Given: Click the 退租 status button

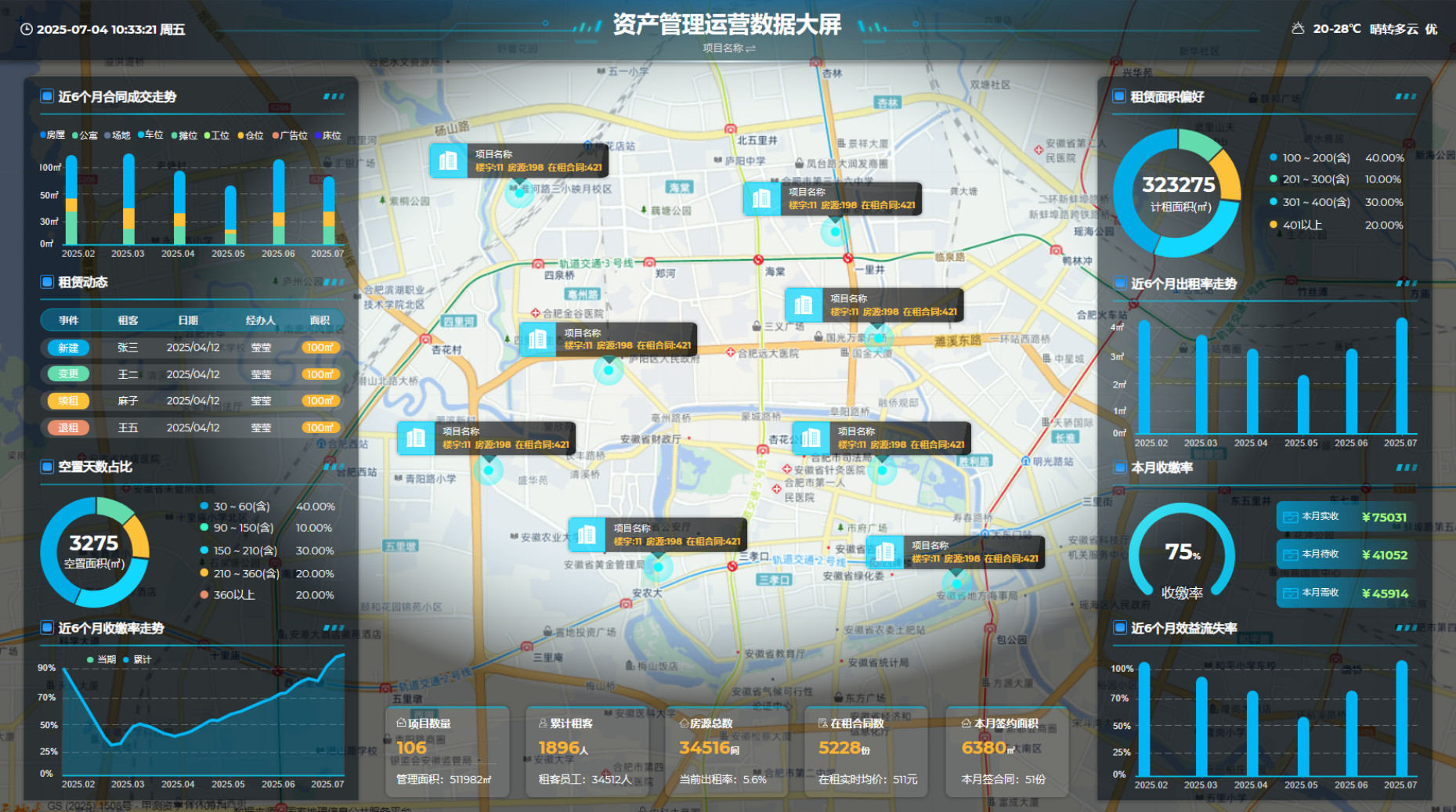Looking at the screenshot, I should pos(68,428).
